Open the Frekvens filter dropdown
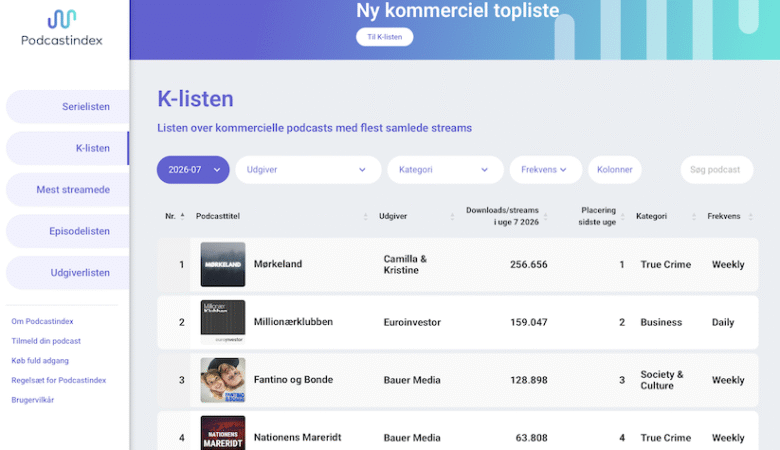This screenshot has width=780, height=450. pos(545,170)
